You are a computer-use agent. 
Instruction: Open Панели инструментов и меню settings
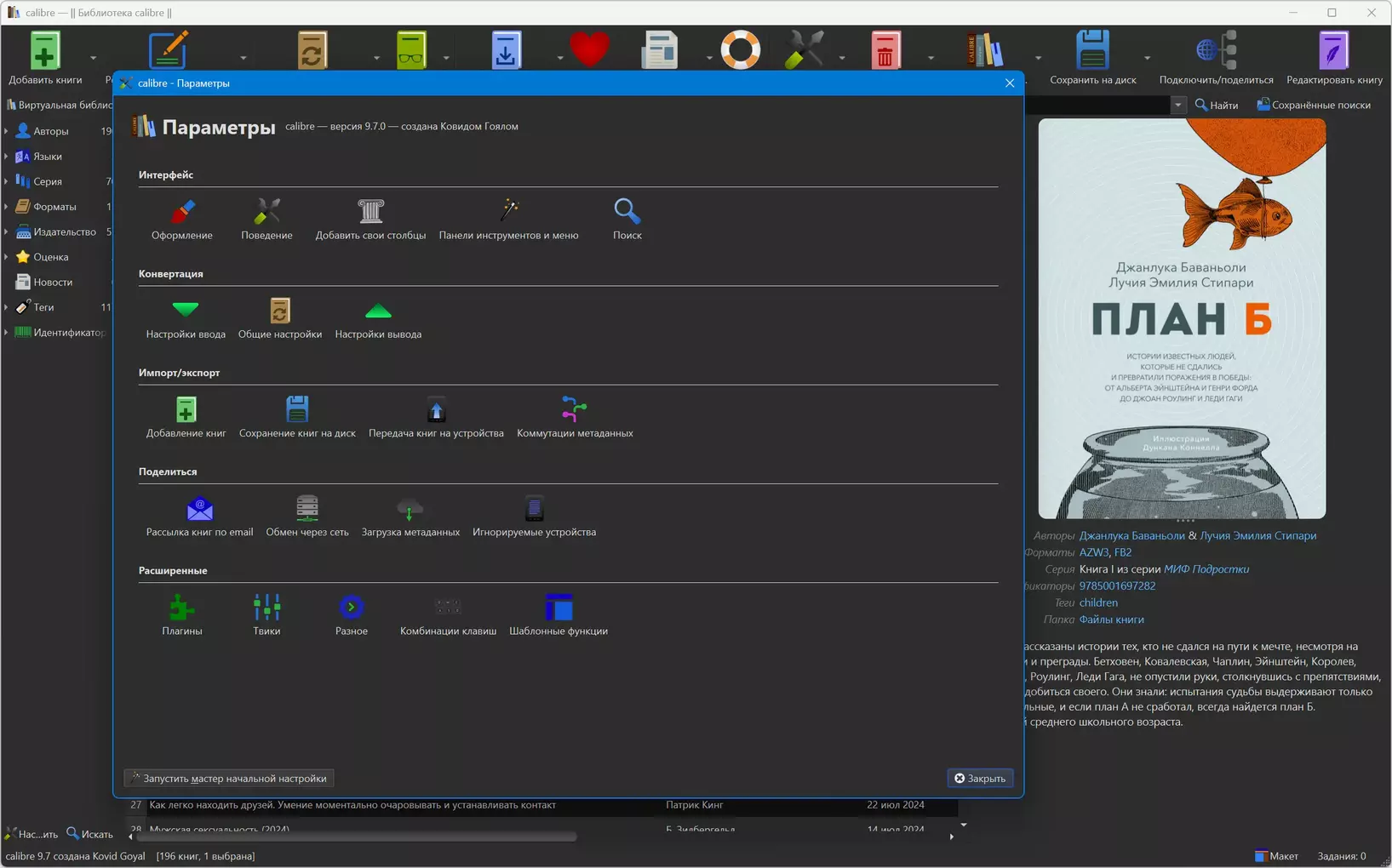click(x=508, y=219)
